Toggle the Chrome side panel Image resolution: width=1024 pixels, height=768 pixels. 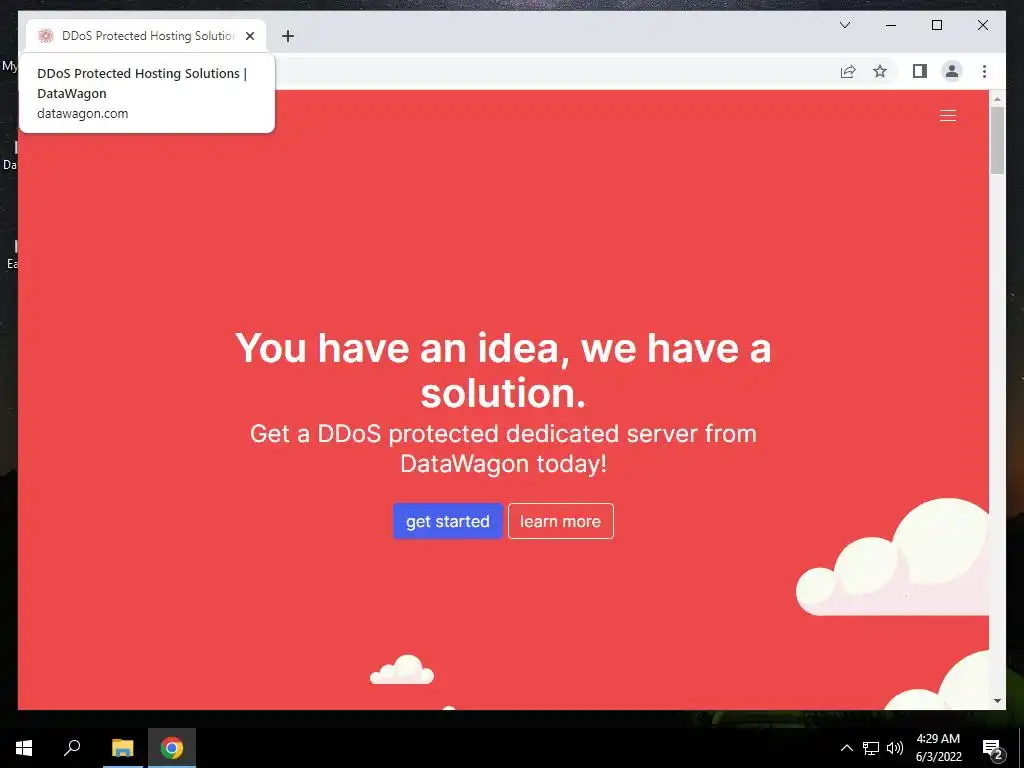tap(920, 71)
